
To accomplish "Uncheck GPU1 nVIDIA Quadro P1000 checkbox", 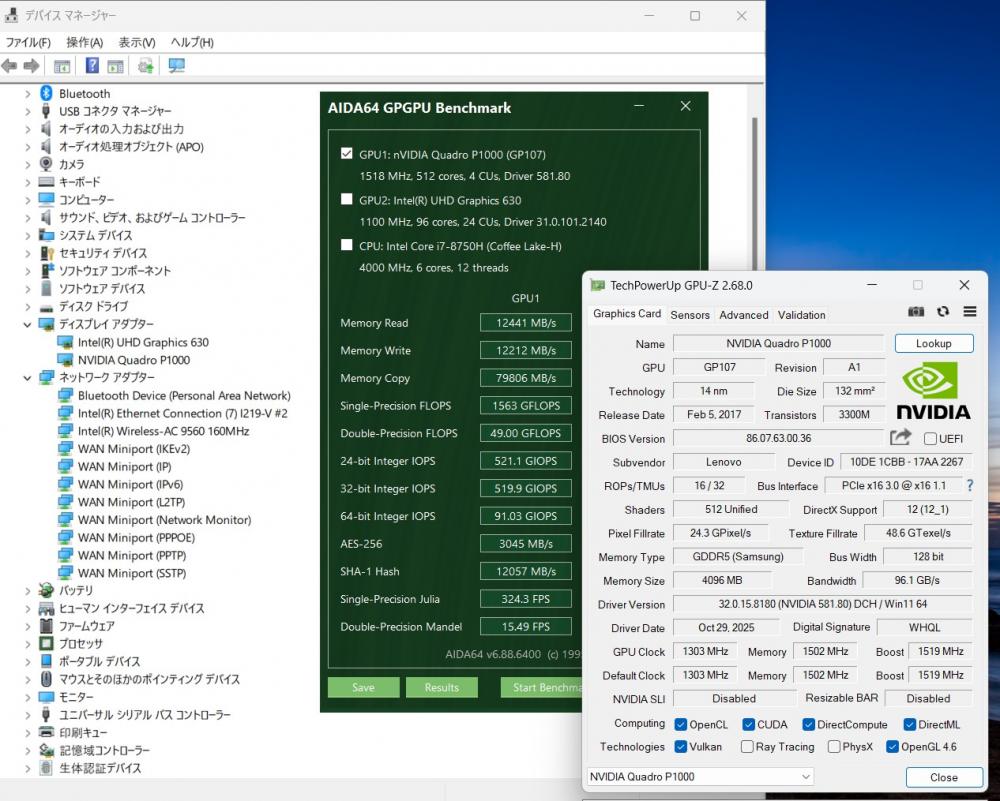I will pyautogui.click(x=347, y=154).
